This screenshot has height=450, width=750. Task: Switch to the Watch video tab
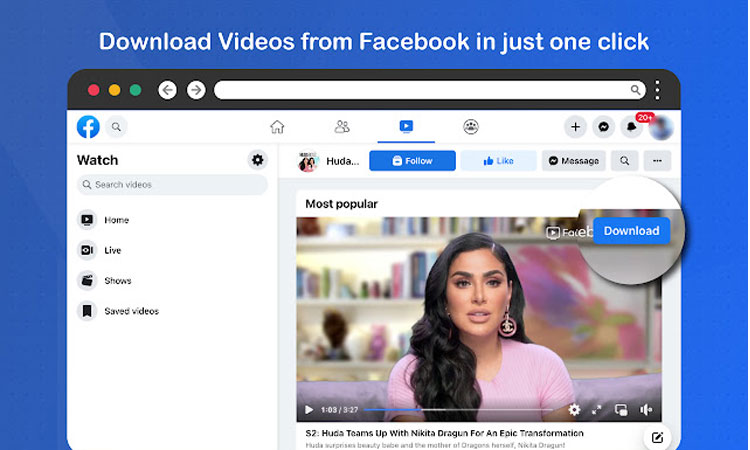point(406,127)
